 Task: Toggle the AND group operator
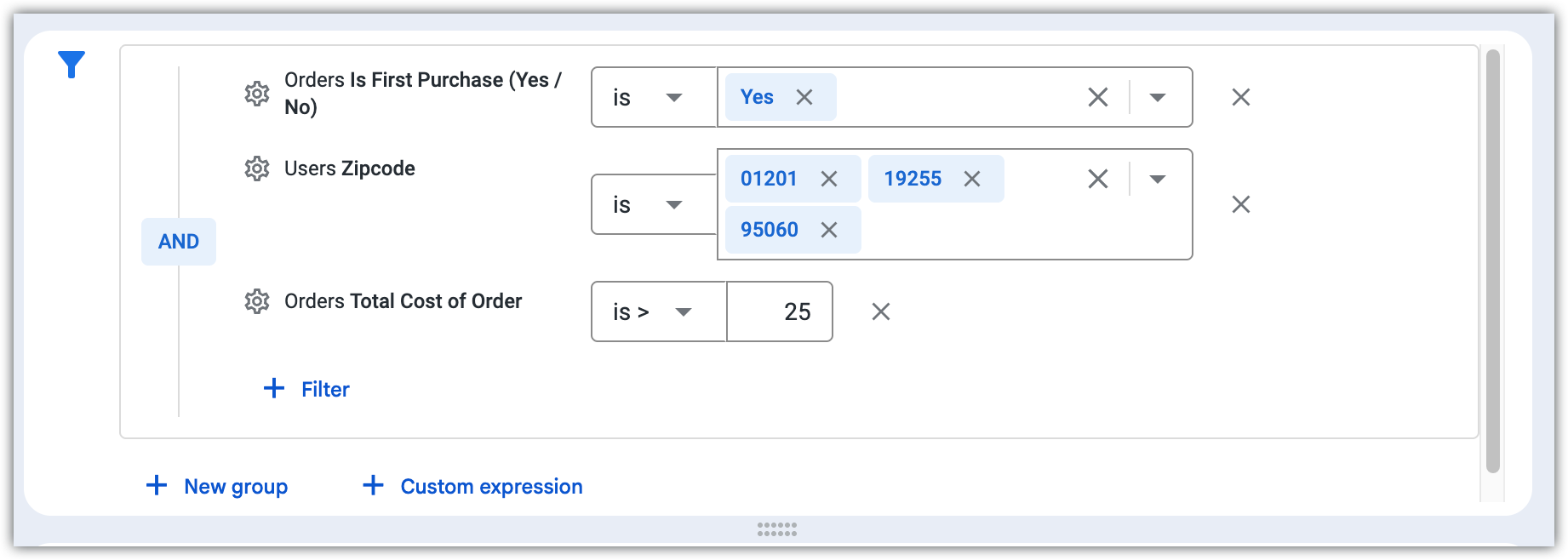(179, 242)
